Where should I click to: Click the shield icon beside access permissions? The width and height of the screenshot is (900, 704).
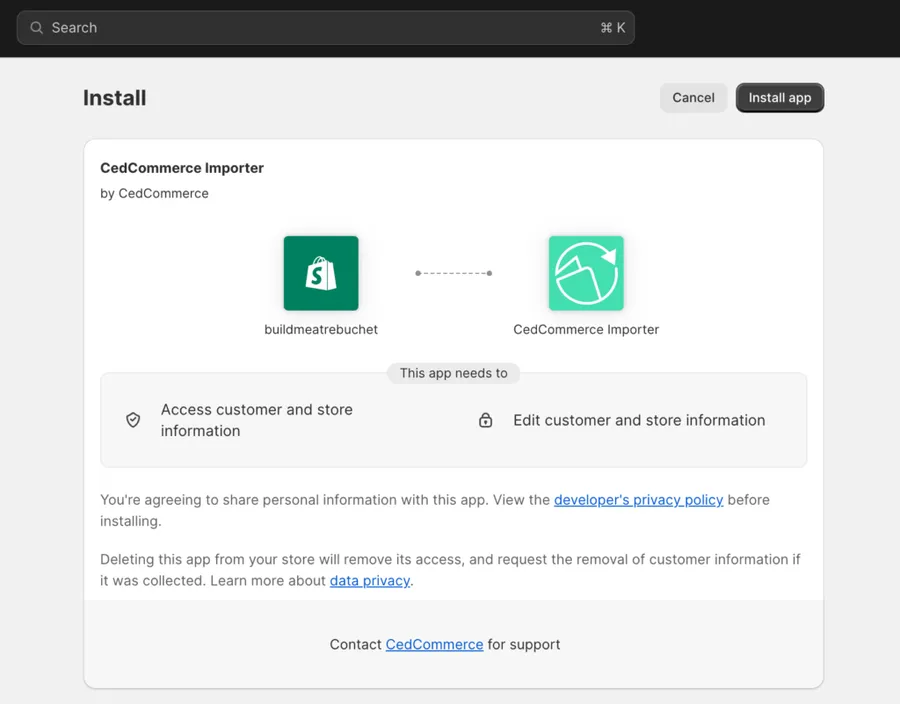point(133,420)
